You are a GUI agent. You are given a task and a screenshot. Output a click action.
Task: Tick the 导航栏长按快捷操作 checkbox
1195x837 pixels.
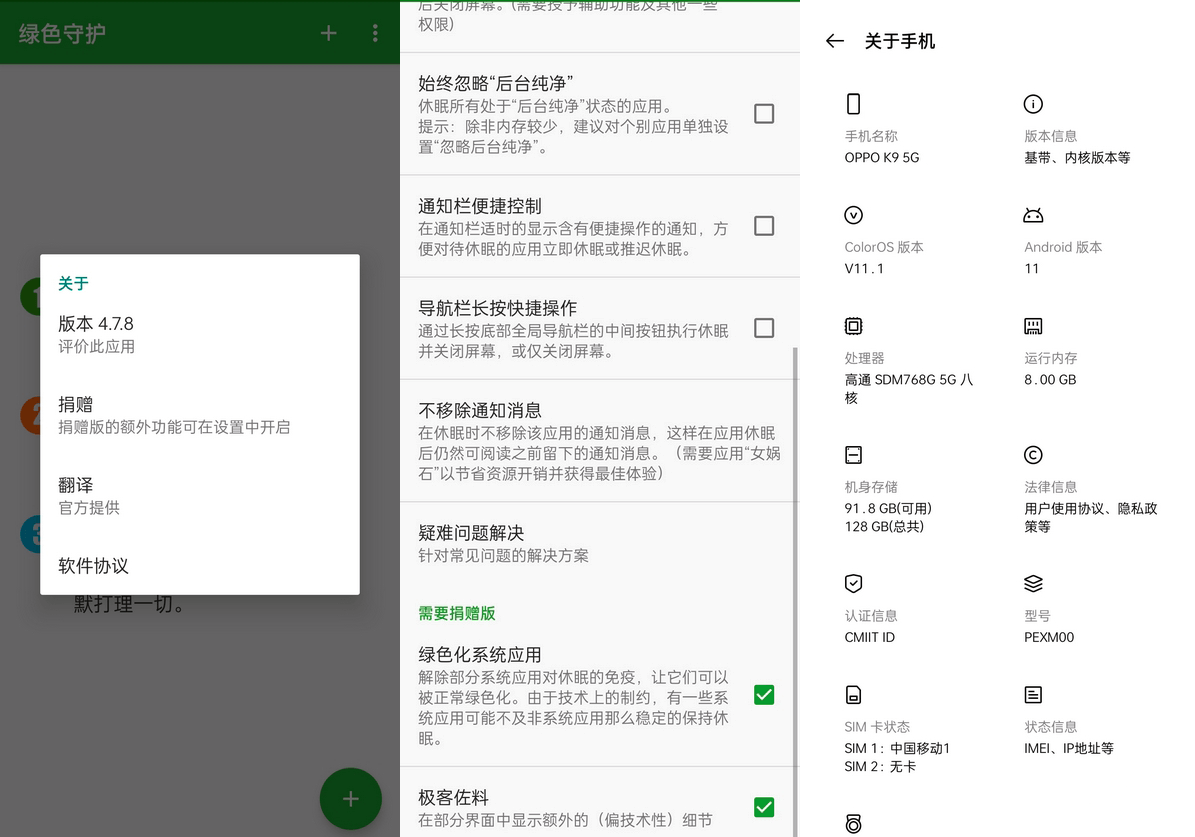pos(764,328)
